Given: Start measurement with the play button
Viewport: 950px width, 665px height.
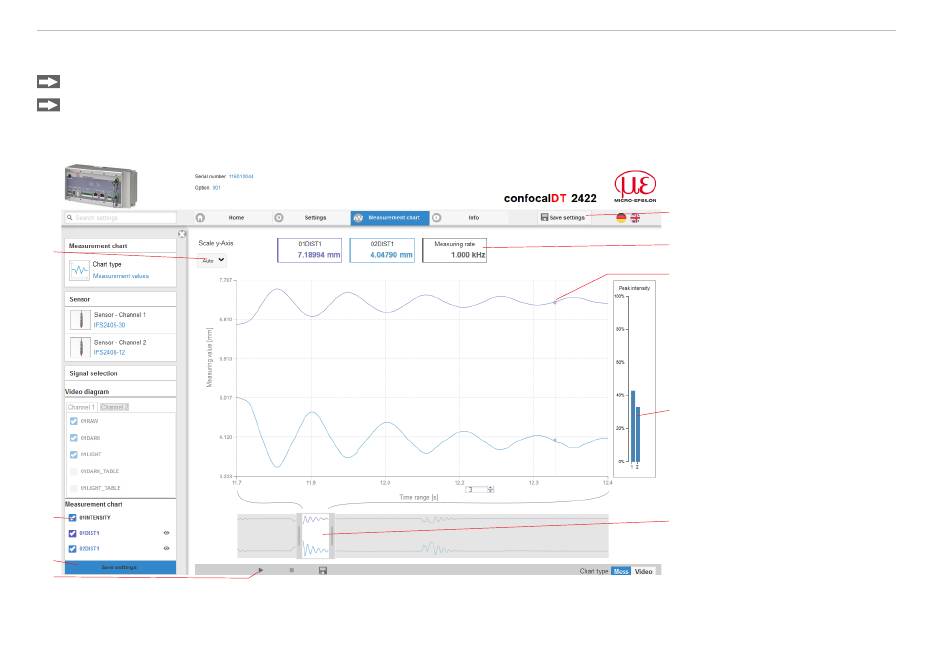Looking at the screenshot, I should pyautogui.click(x=261, y=571).
